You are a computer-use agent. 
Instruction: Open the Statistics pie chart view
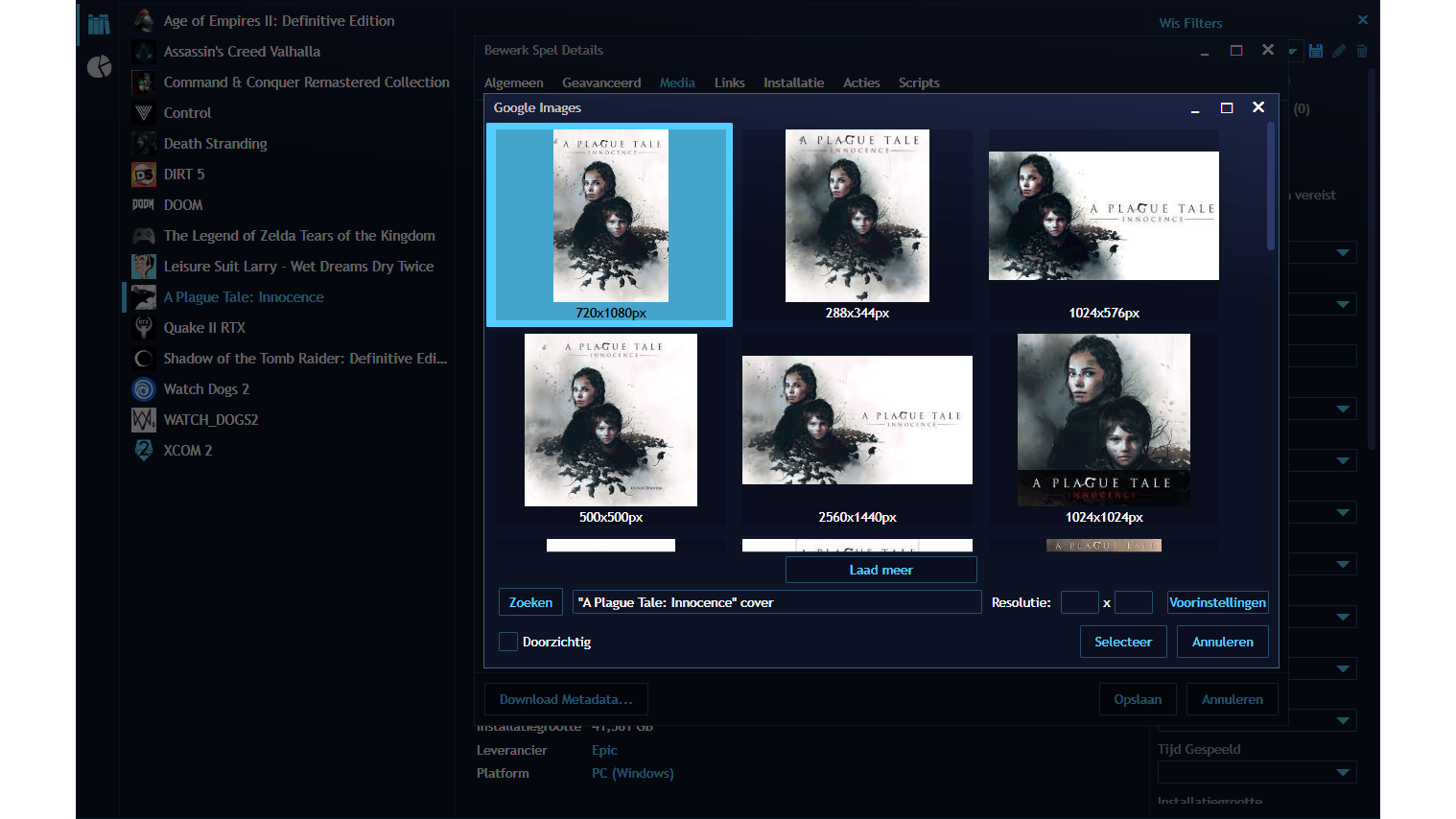(99, 66)
